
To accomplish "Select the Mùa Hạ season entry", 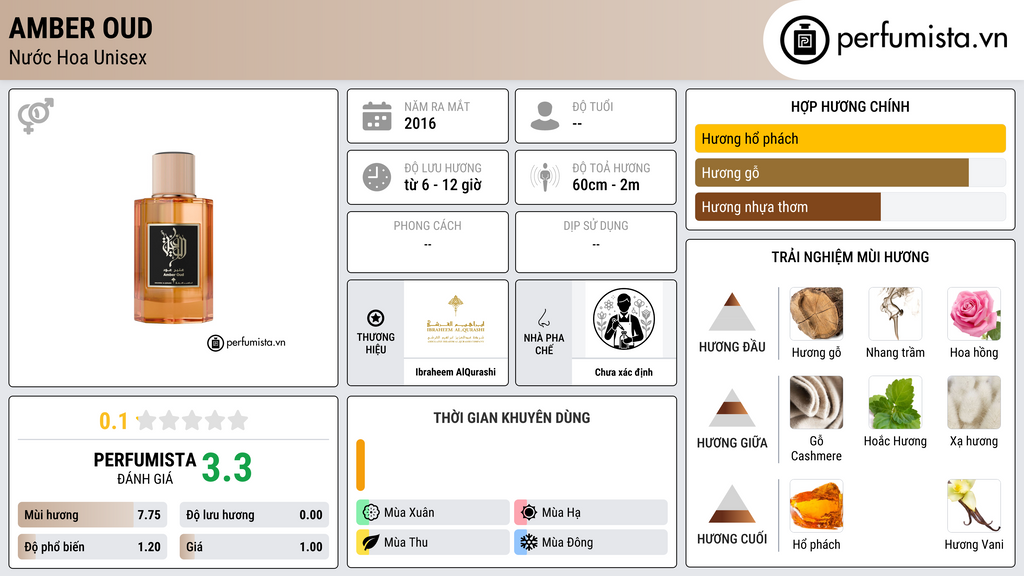I will (x=591, y=512).
